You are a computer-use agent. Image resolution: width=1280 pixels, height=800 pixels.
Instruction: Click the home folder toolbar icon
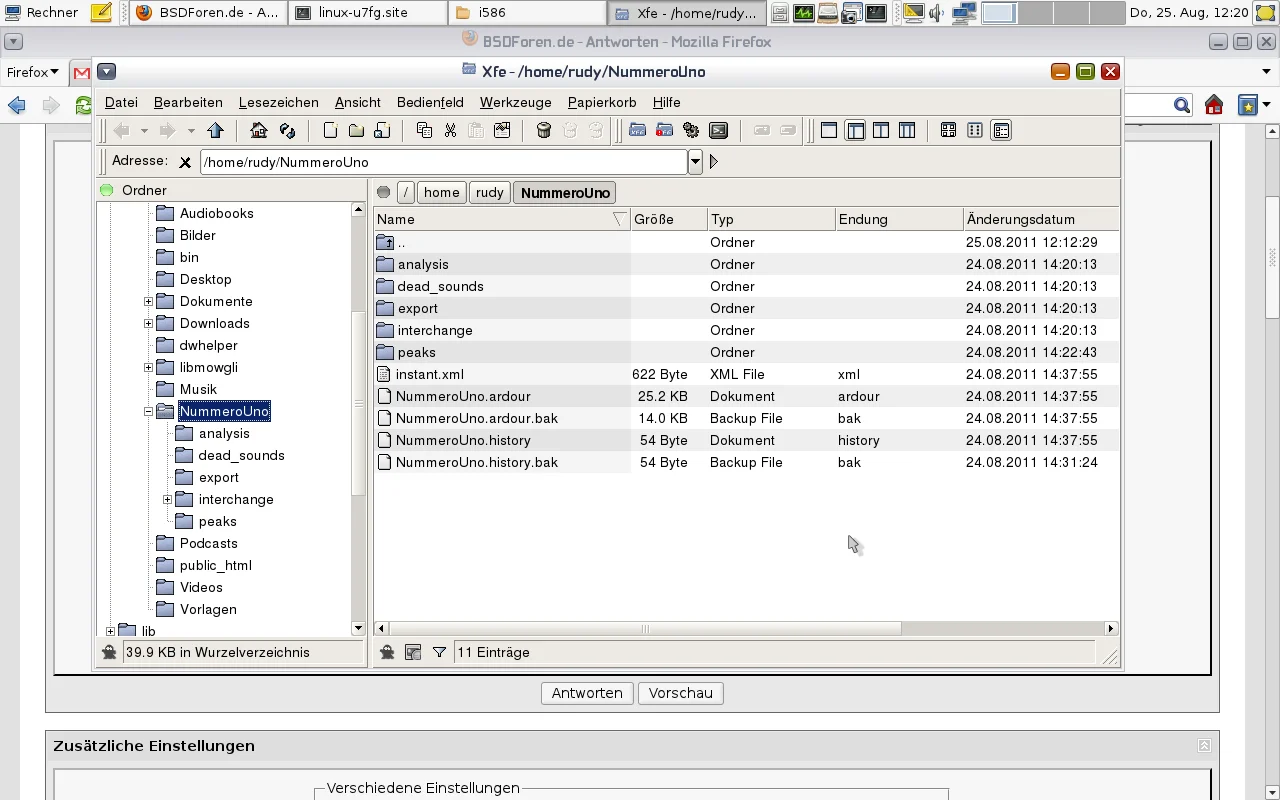pos(259,131)
